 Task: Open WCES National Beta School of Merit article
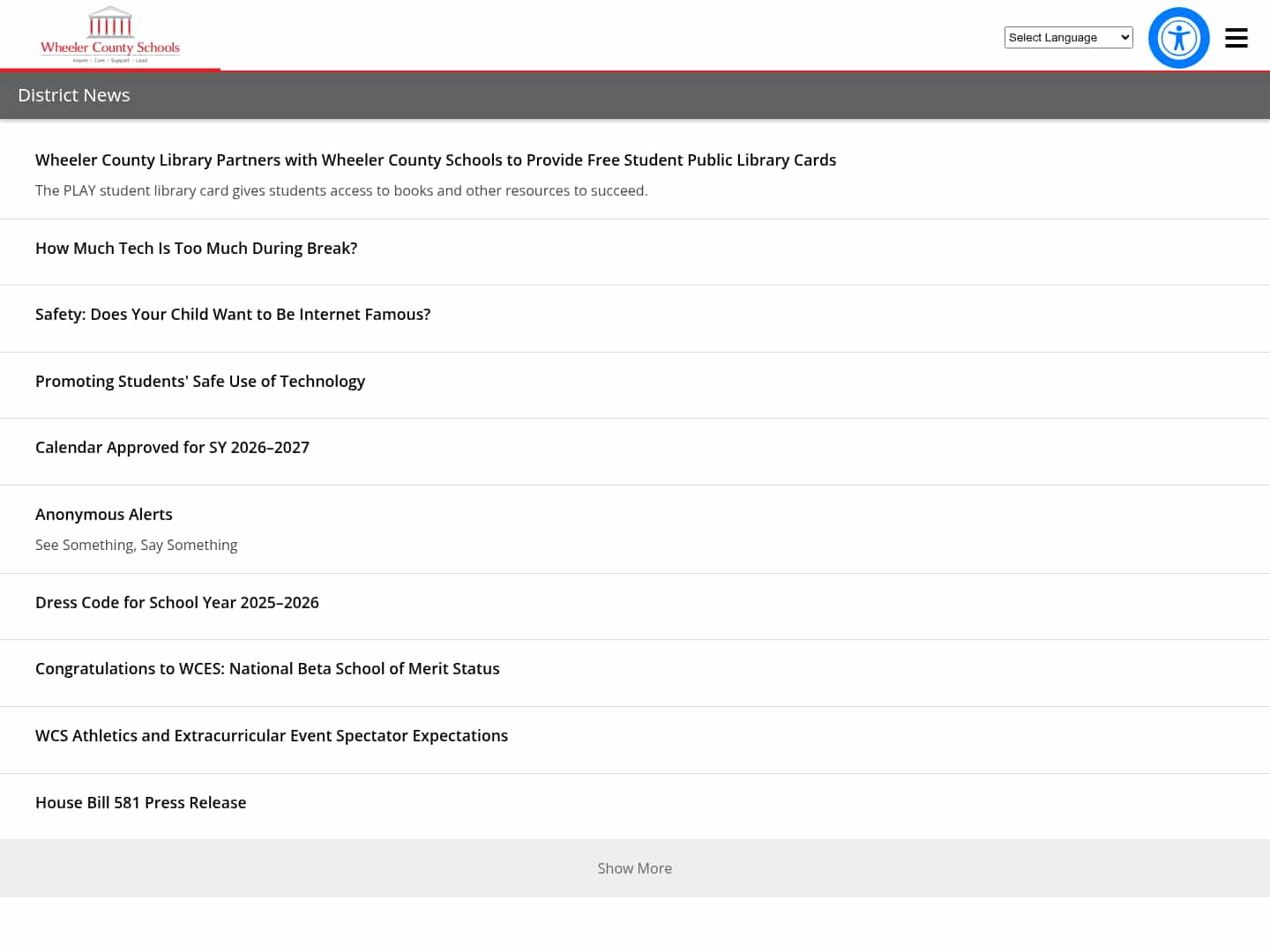(x=267, y=668)
